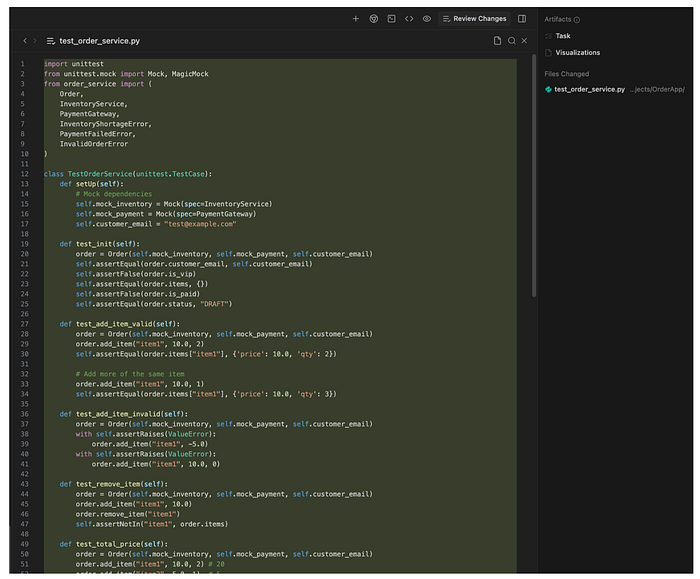Toggle the side panel layout icon

pos(522,19)
